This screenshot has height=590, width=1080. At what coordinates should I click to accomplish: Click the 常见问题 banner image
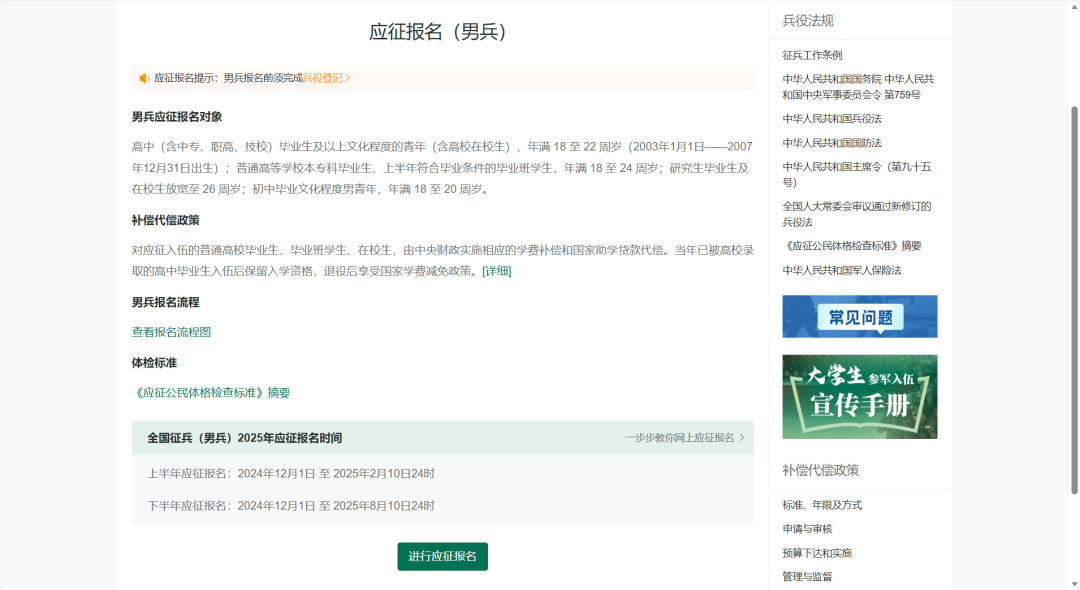point(860,317)
